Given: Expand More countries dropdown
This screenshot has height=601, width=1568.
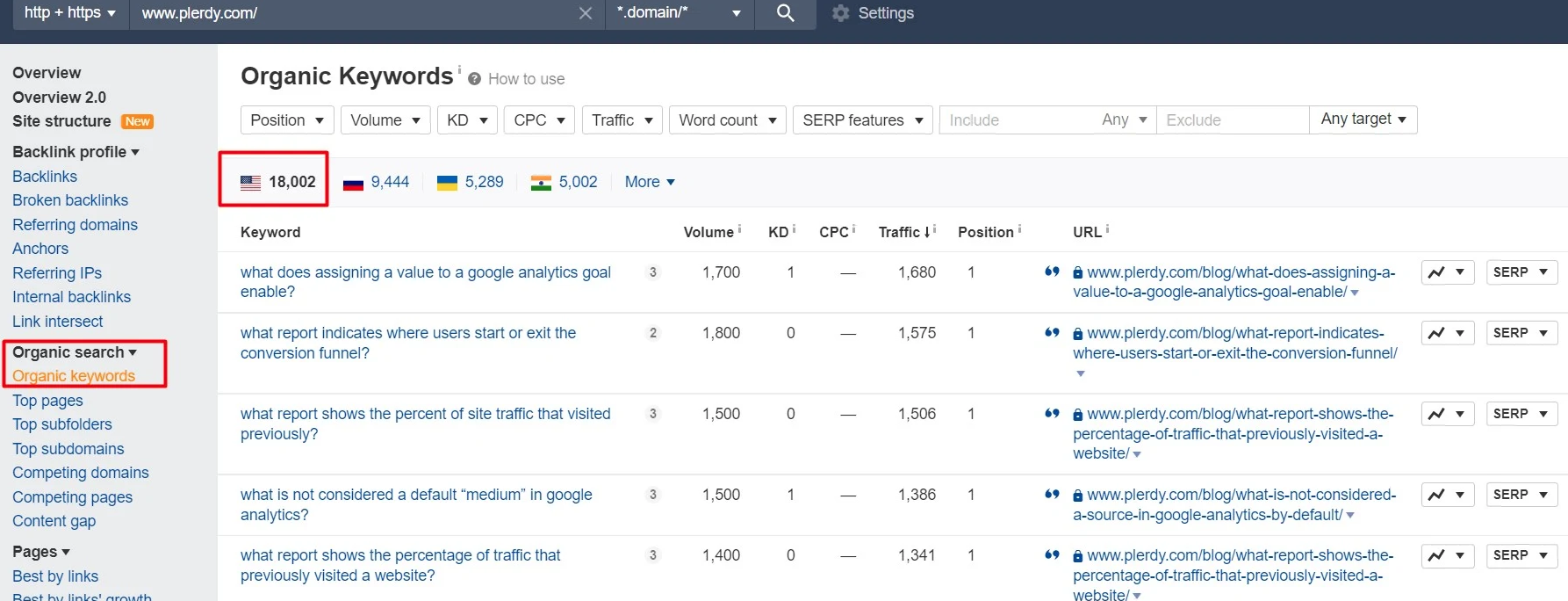Looking at the screenshot, I should 650,182.
